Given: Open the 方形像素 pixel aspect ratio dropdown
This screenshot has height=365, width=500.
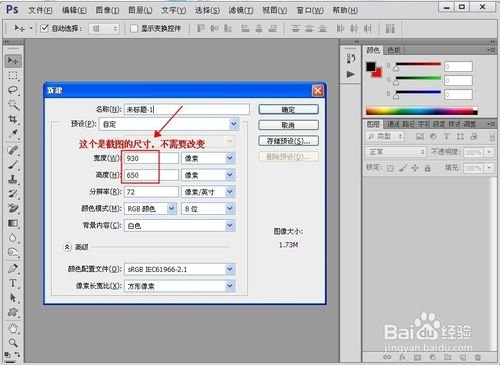Looking at the screenshot, I should 180,286.
